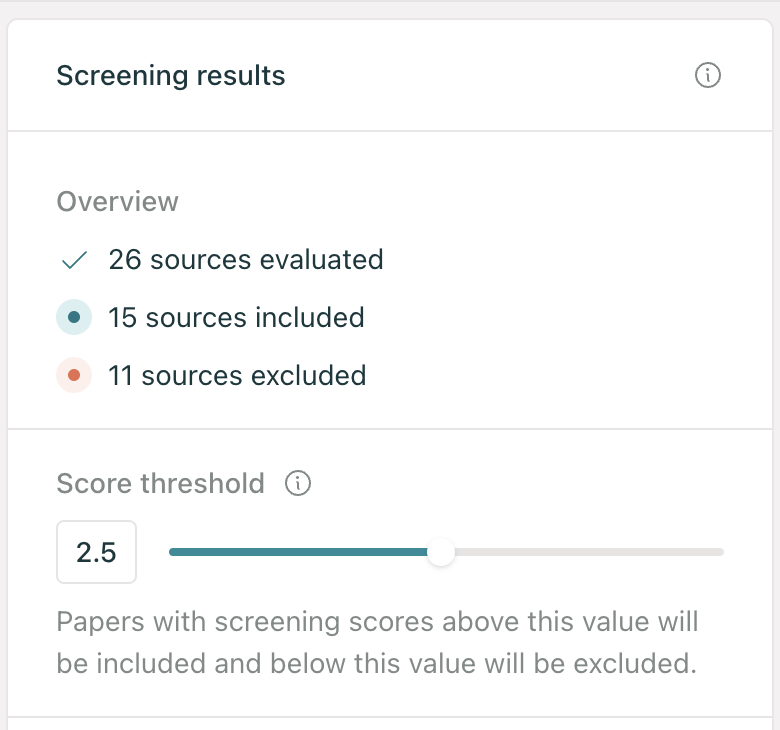Click the teal dot for included sources
This screenshot has width=780, height=730.
pos(74,317)
